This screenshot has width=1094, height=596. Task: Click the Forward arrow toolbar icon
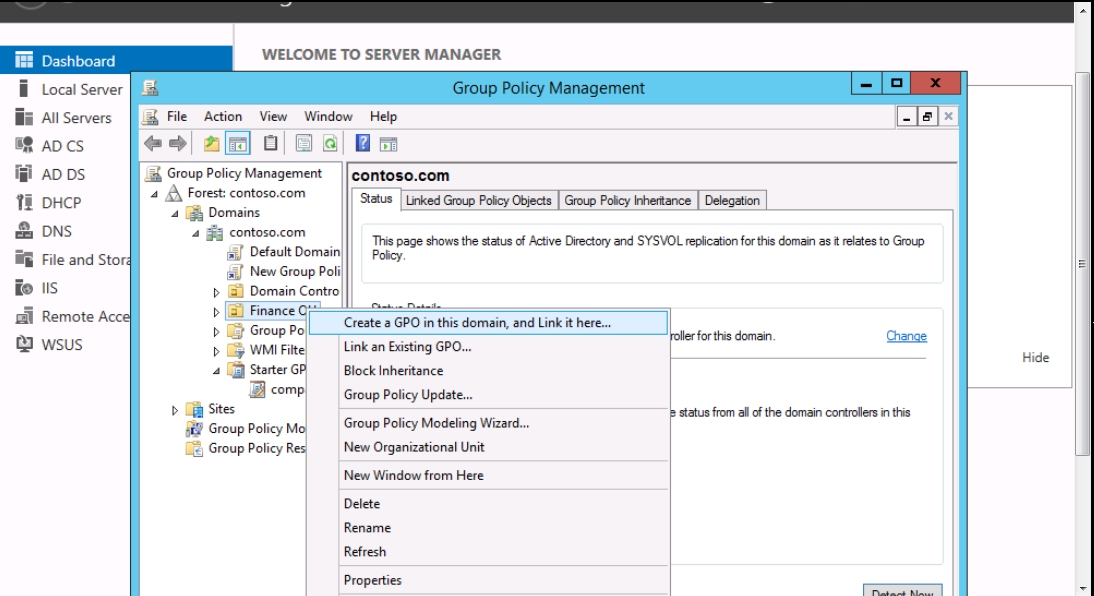coord(178,144)
